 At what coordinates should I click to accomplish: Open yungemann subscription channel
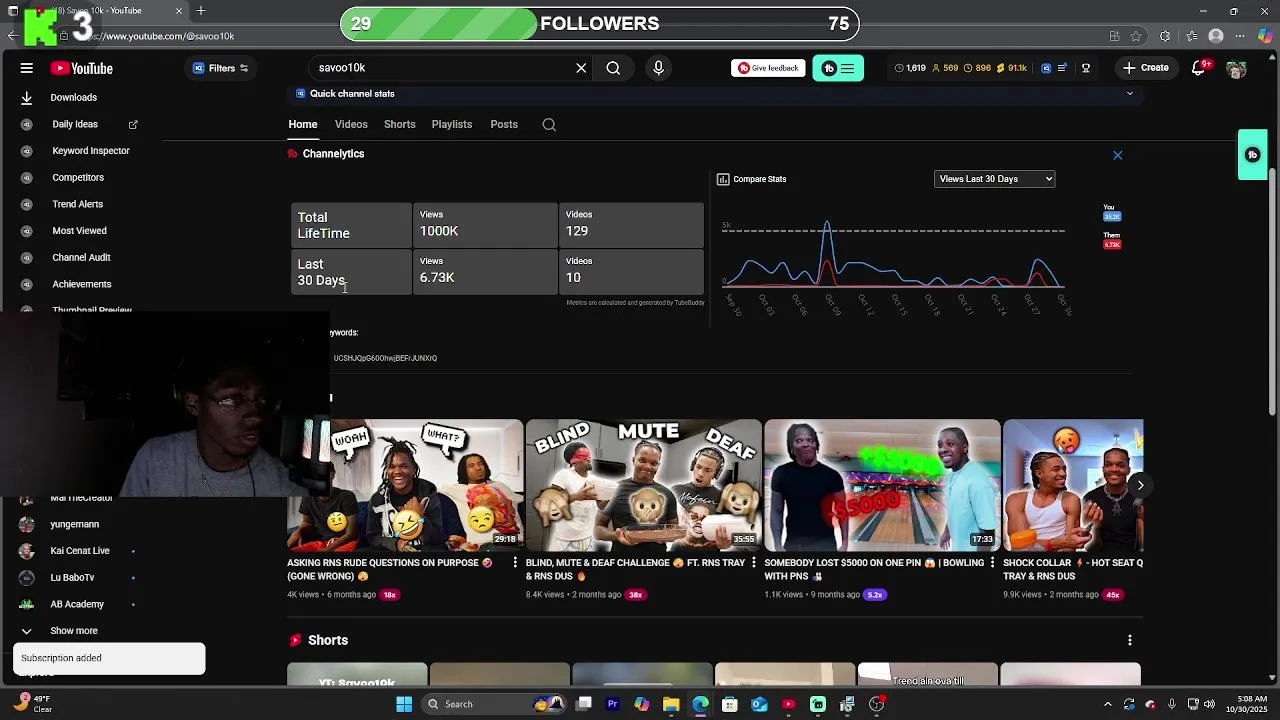point(75,524)
